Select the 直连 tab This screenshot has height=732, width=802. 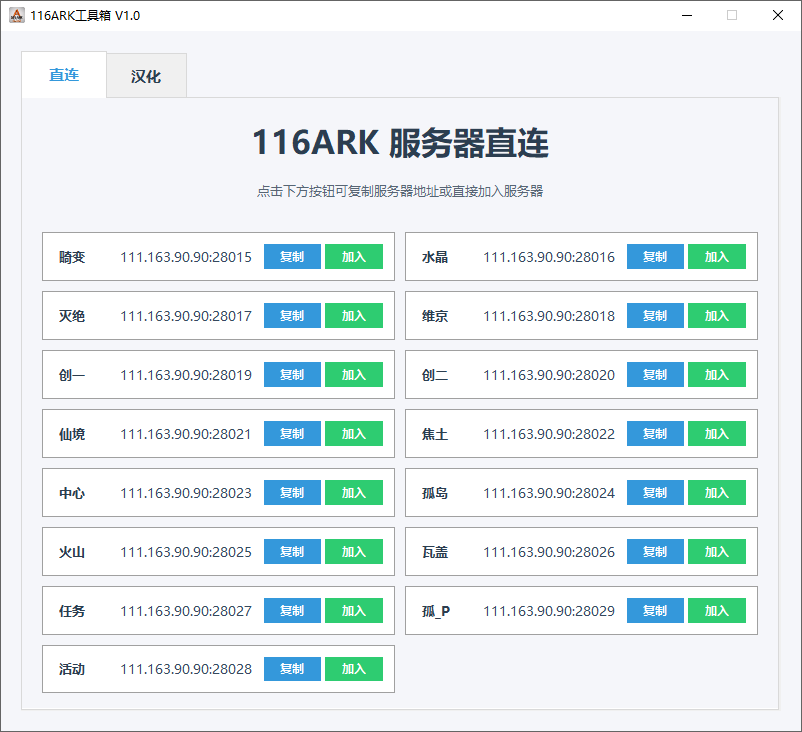64,75
